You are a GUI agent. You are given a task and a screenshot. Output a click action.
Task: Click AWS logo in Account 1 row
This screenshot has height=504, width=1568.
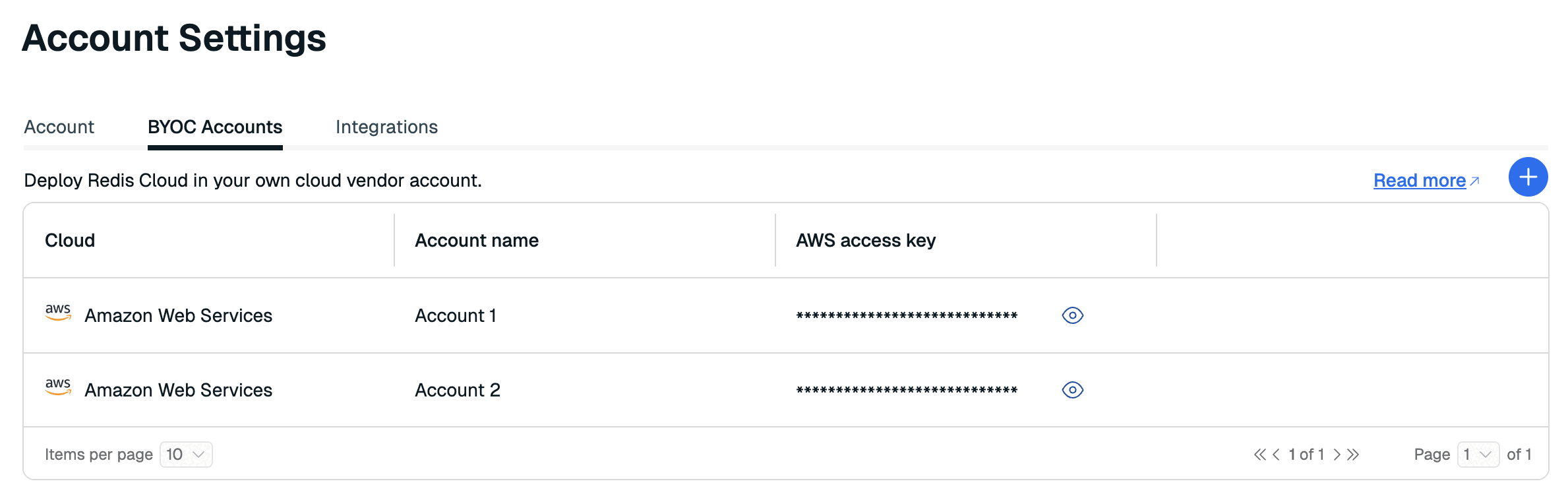[58, 312]
